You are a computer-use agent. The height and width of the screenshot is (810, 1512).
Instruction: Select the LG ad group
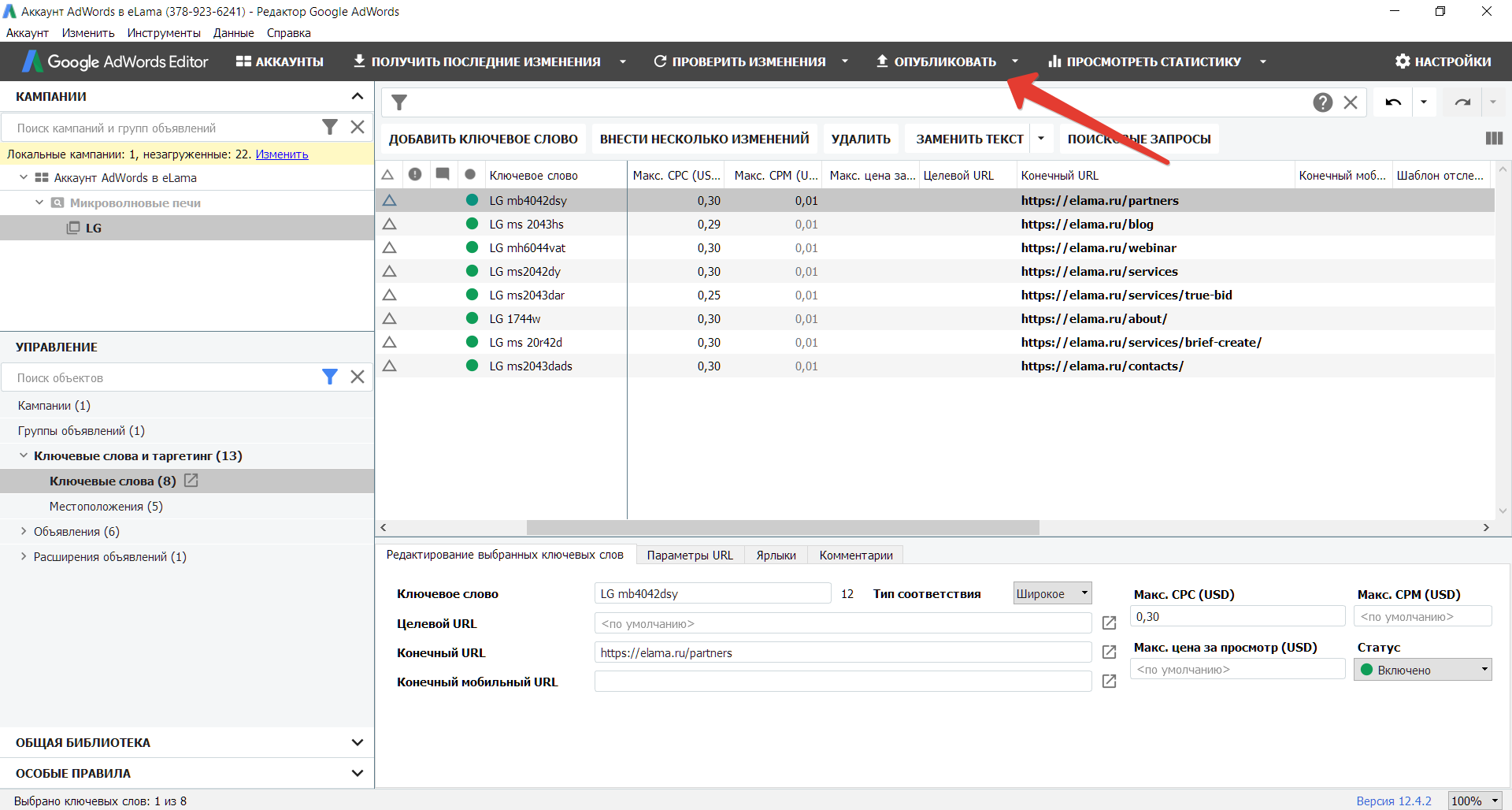click(x=187, y=228)
